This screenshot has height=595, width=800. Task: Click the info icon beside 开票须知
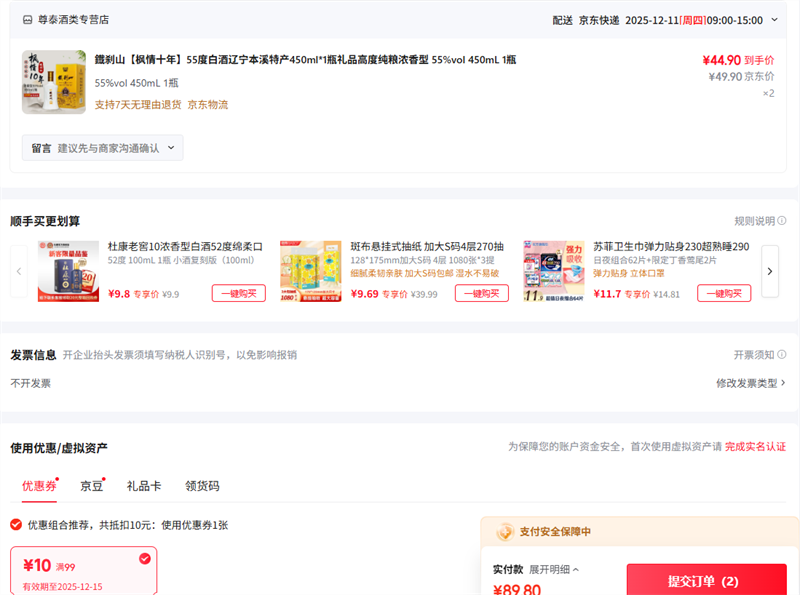tap(782, 355)
